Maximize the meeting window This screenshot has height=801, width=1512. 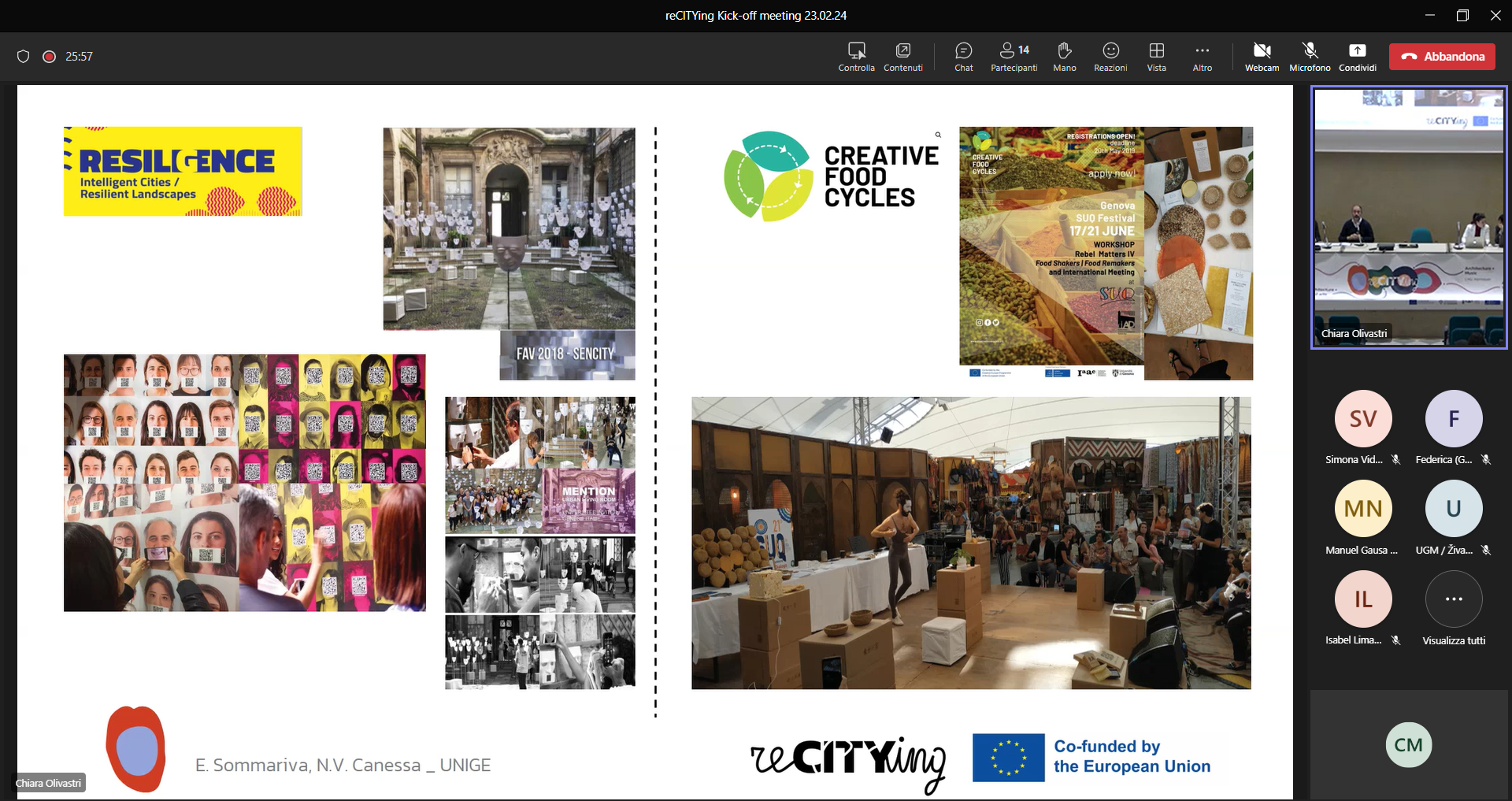1462,15
